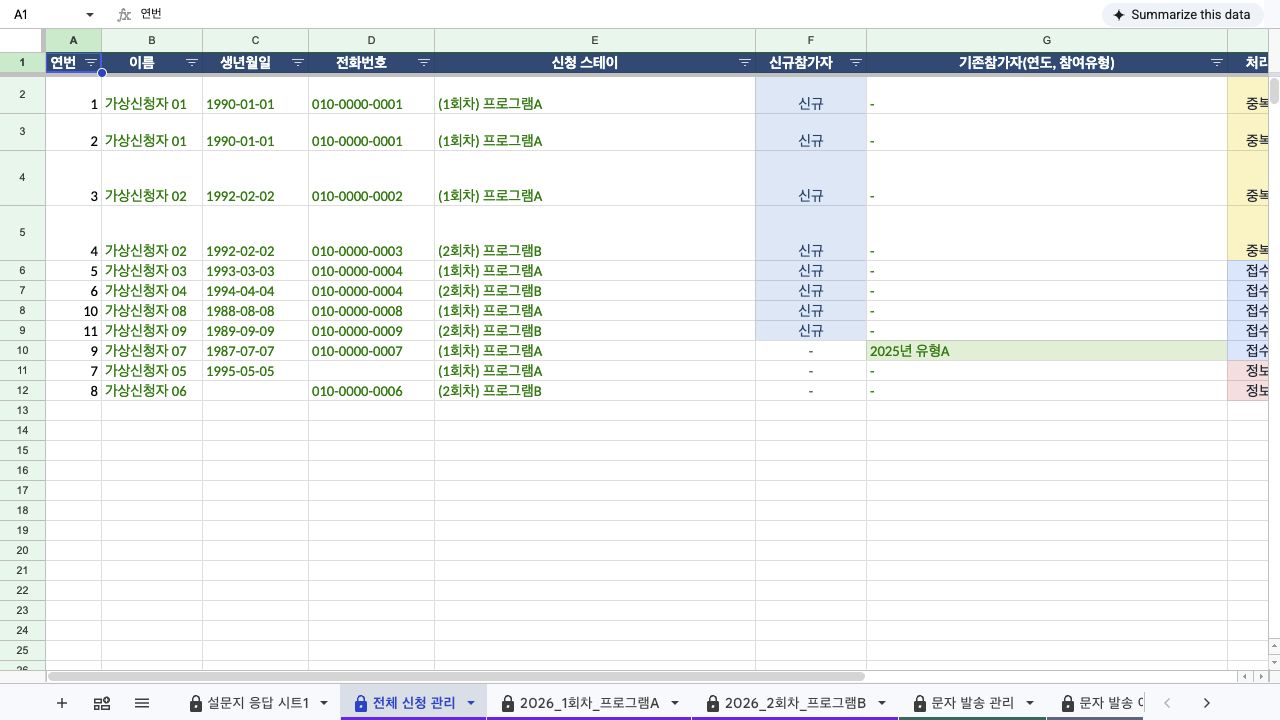This screenshot has height=720, width=1280.
Task: Open the 문자 발송 관리 tab menu arrow
Action: 1030,703
